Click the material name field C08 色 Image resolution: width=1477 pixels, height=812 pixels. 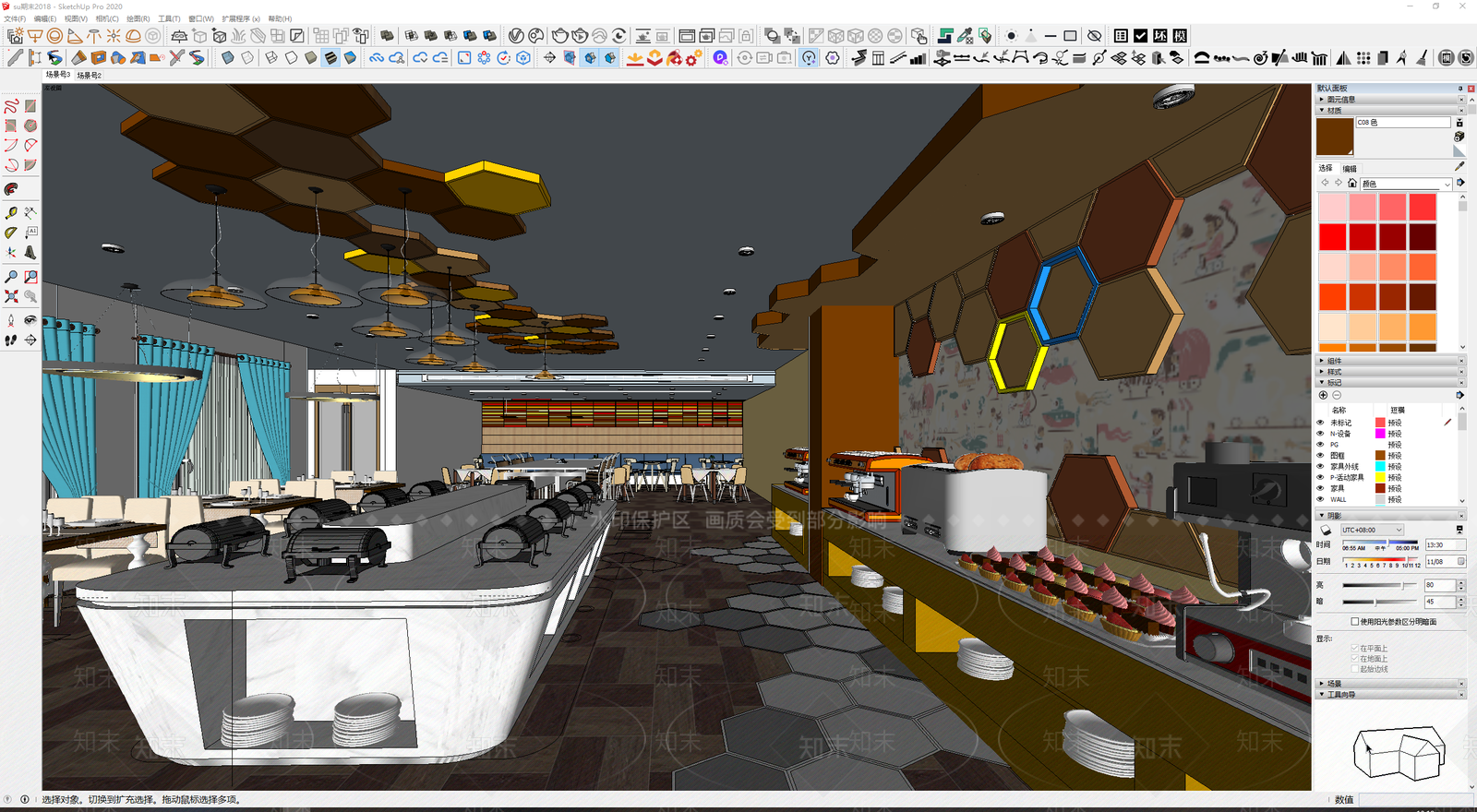(1403, 123)
